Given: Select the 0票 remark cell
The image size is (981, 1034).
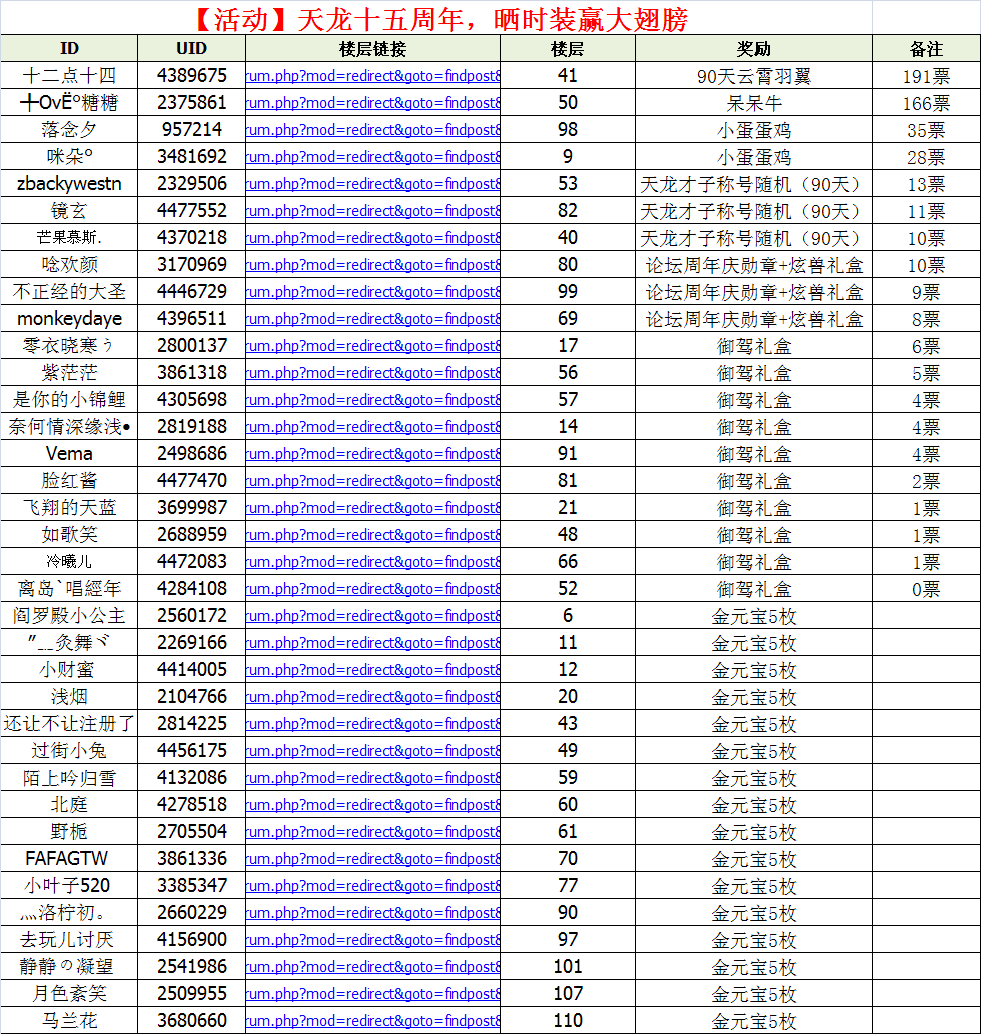Looking at the screenshot, I should coord(926,589).
